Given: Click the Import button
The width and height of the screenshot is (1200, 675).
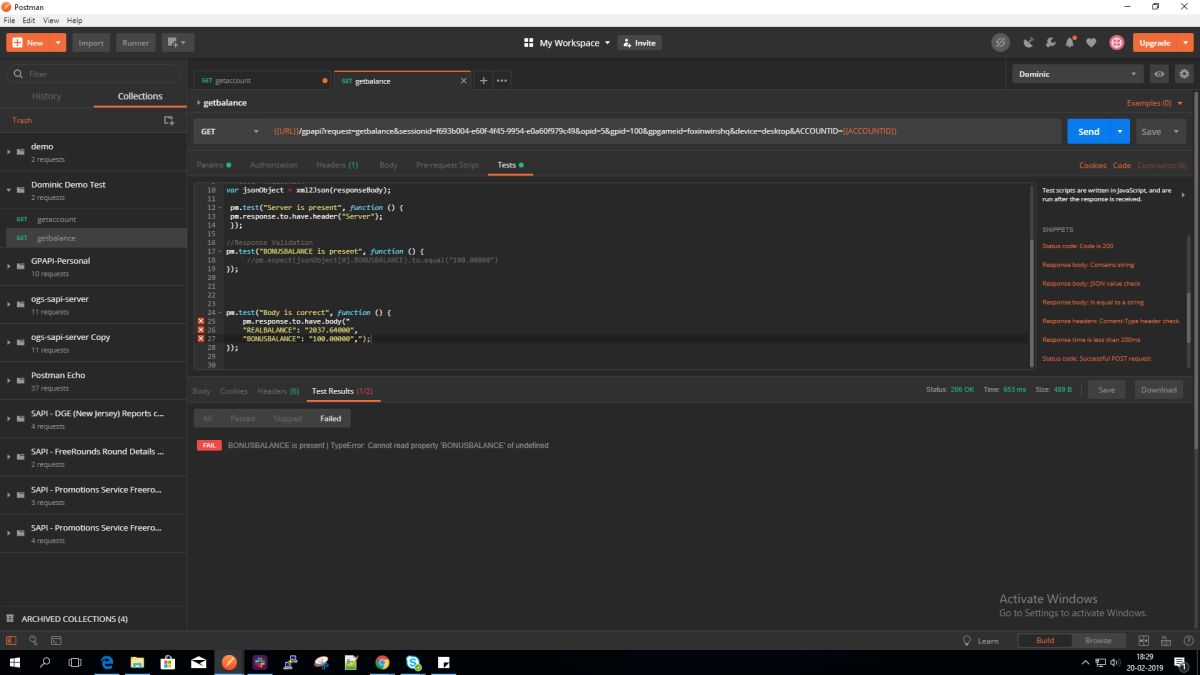Looking at the screenshot, I should click(91, 43).
